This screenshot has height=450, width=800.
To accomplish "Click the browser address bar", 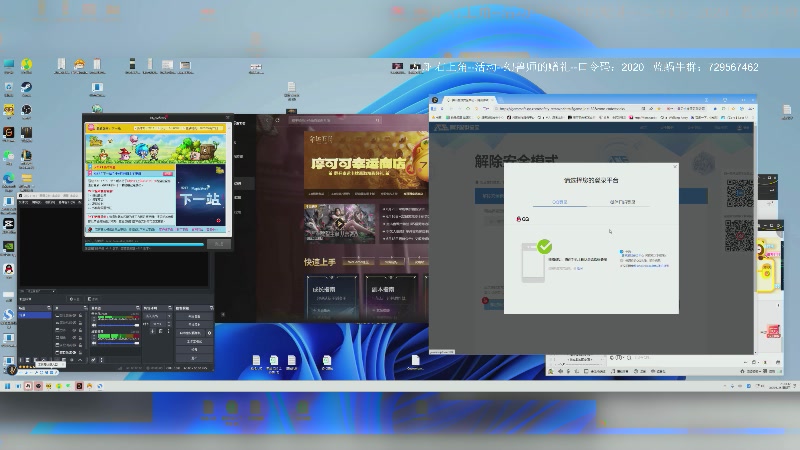I will click(566, 109).
